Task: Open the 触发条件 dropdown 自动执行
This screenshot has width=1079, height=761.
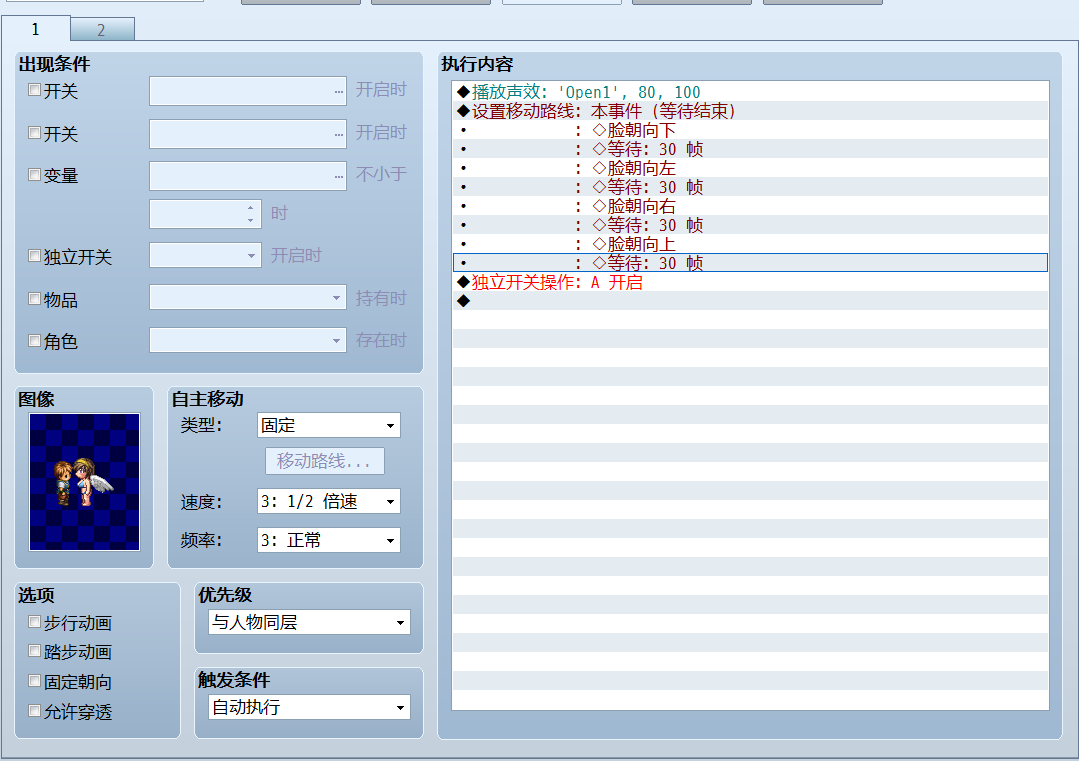Action: click(309, 707)
